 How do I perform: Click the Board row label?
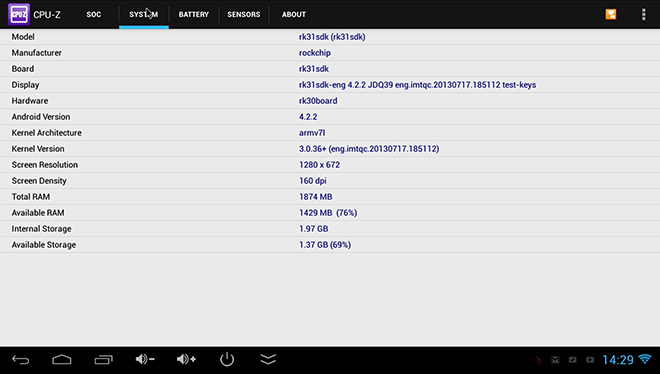click(23, 69)
